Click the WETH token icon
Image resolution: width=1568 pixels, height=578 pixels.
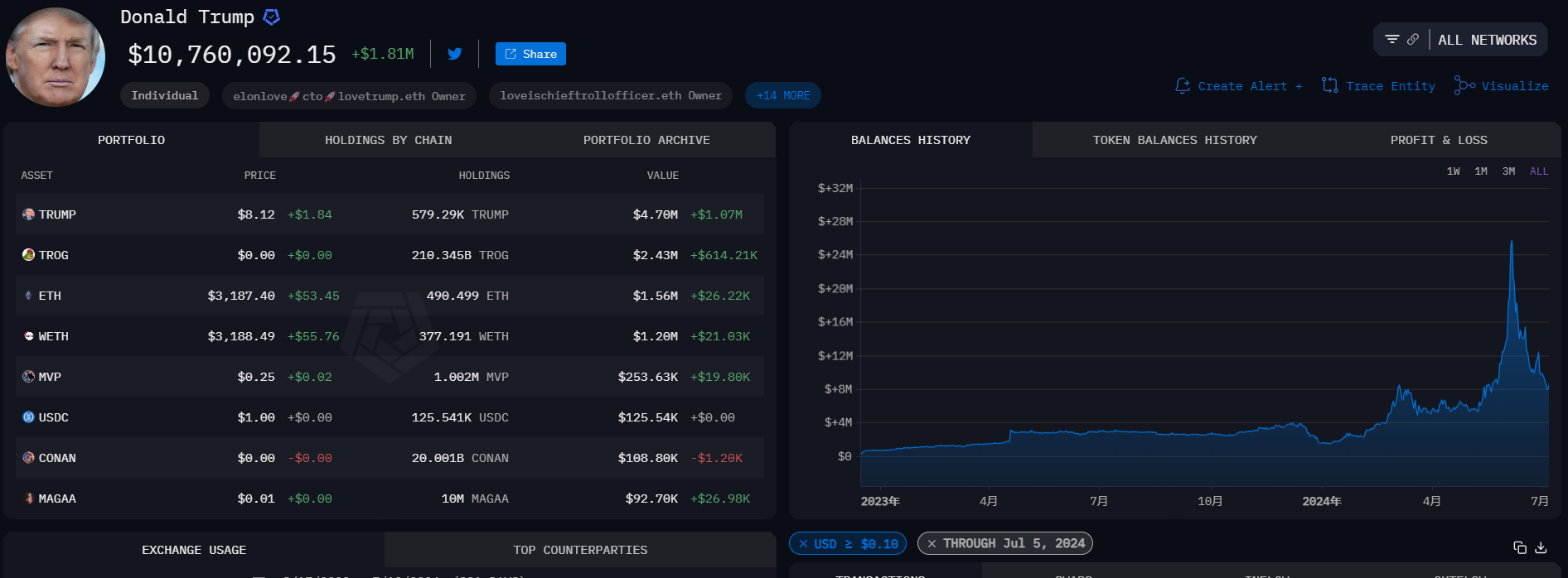(x=28, y=336)
